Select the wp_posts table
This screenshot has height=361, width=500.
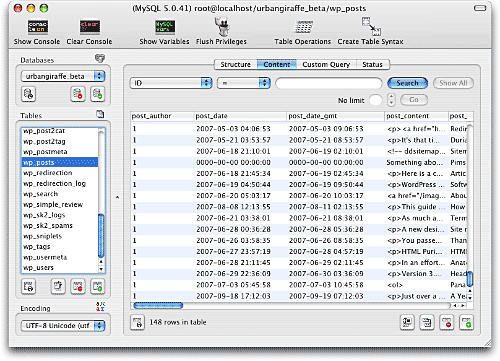tap(60, 162)
